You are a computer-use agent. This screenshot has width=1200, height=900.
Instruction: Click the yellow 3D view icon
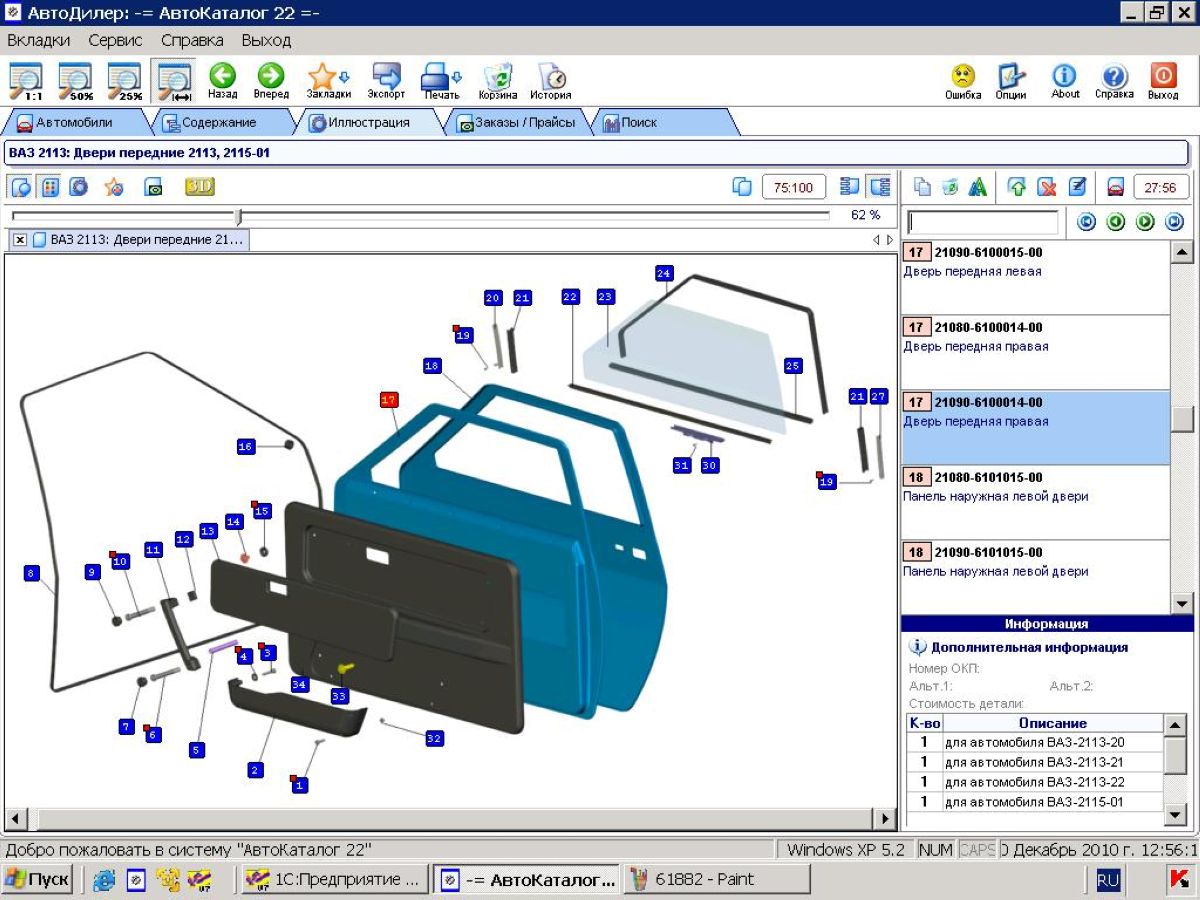click(199, 187)
